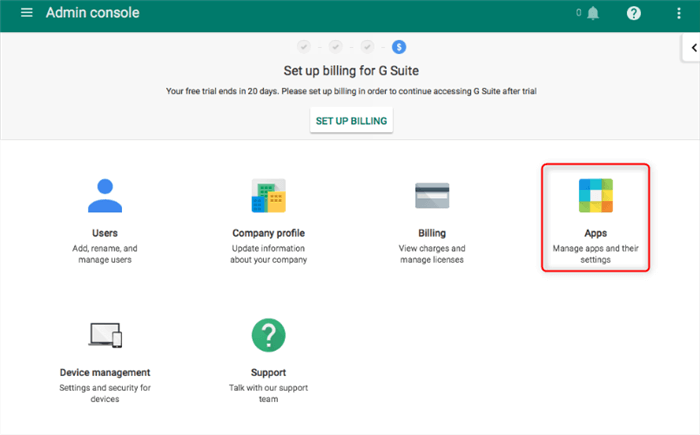Click the SET UP BILLING button
Screen dimensions: 700x435
click(x=351, y=121)
